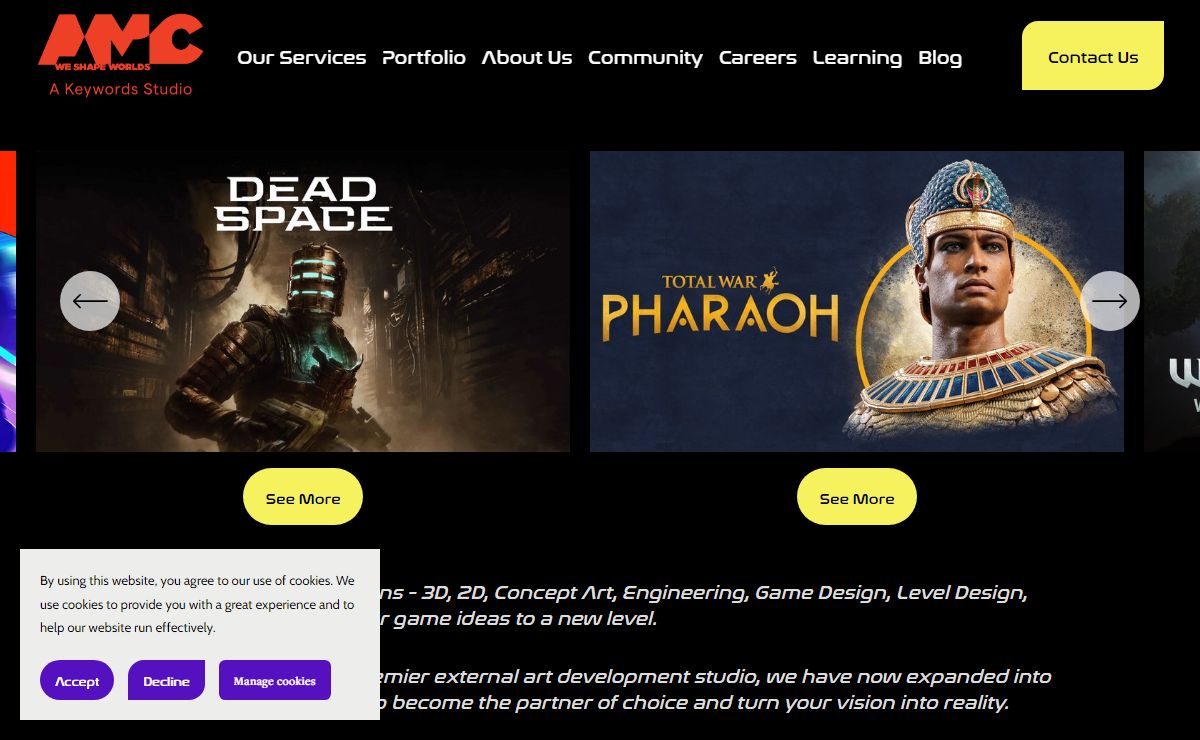The width and height of the screenshot is (1200, 740).
Task: Click the Contact Us button
Action: tap(1093, 56)
